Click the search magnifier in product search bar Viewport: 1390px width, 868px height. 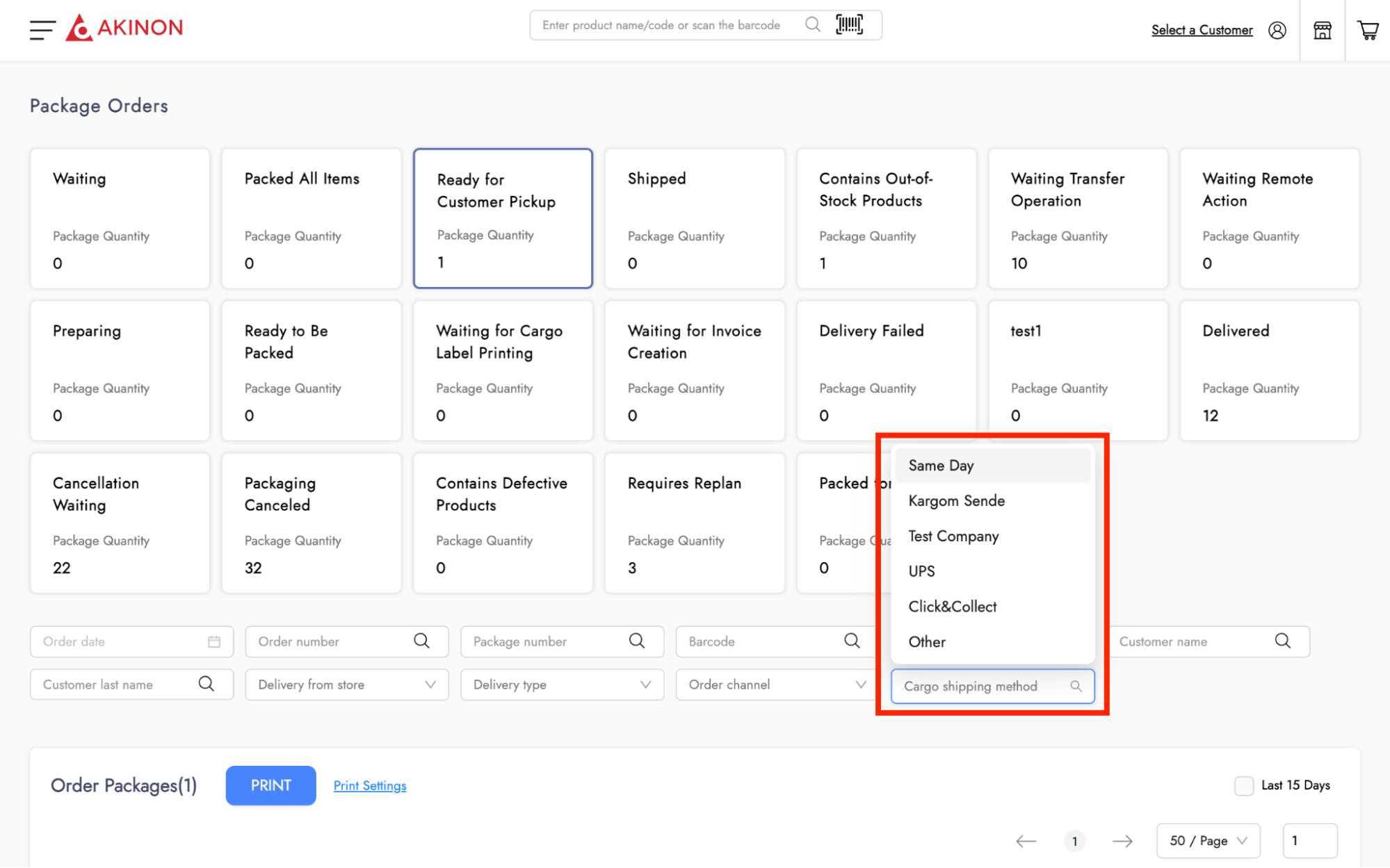[812, 25]
